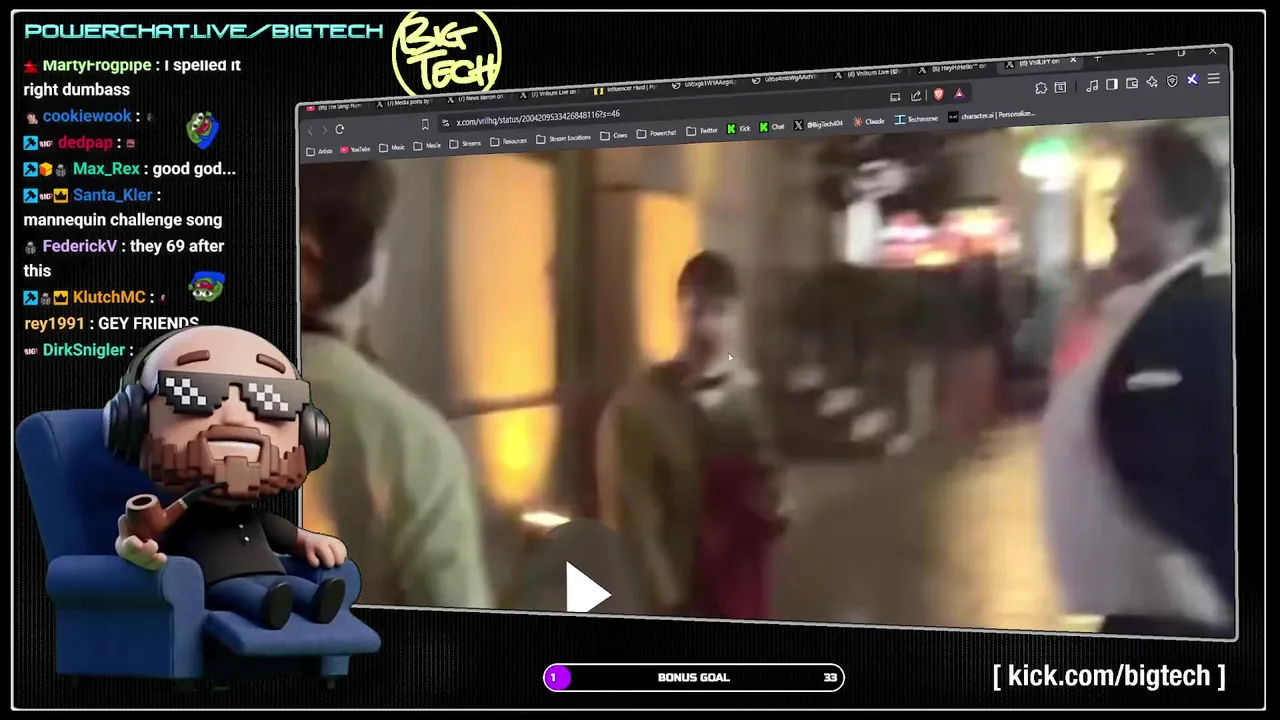This screenshot has width=1280, height=720.
Task: Click chat username DirkSnigler
Action: tap(84, 350)
